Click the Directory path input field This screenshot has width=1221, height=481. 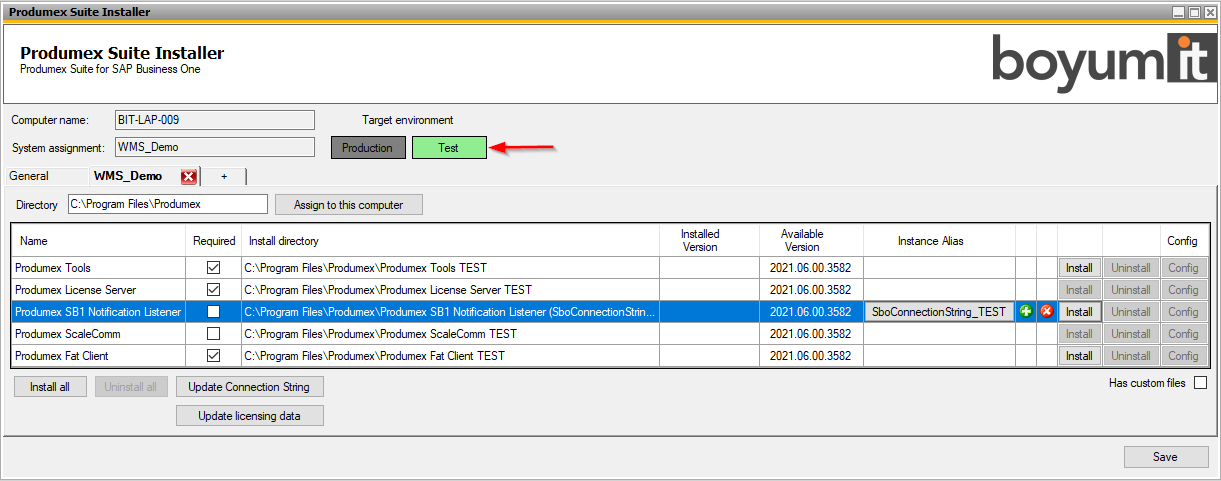coord(167,205)
